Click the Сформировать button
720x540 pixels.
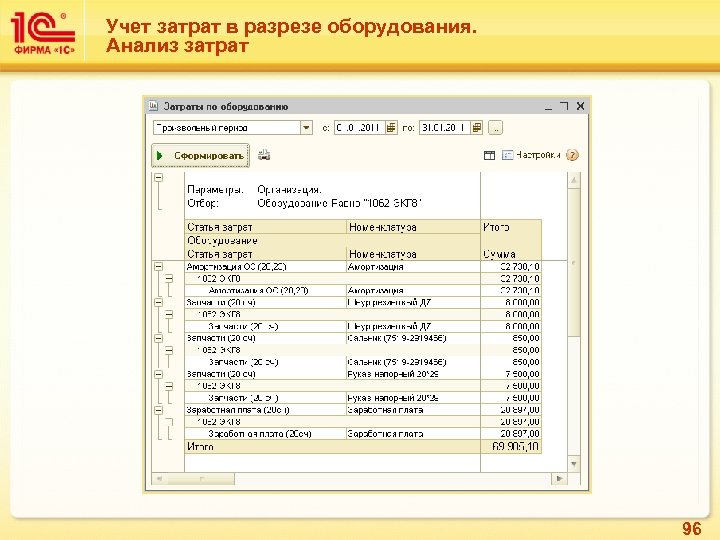tap(201, 156)
